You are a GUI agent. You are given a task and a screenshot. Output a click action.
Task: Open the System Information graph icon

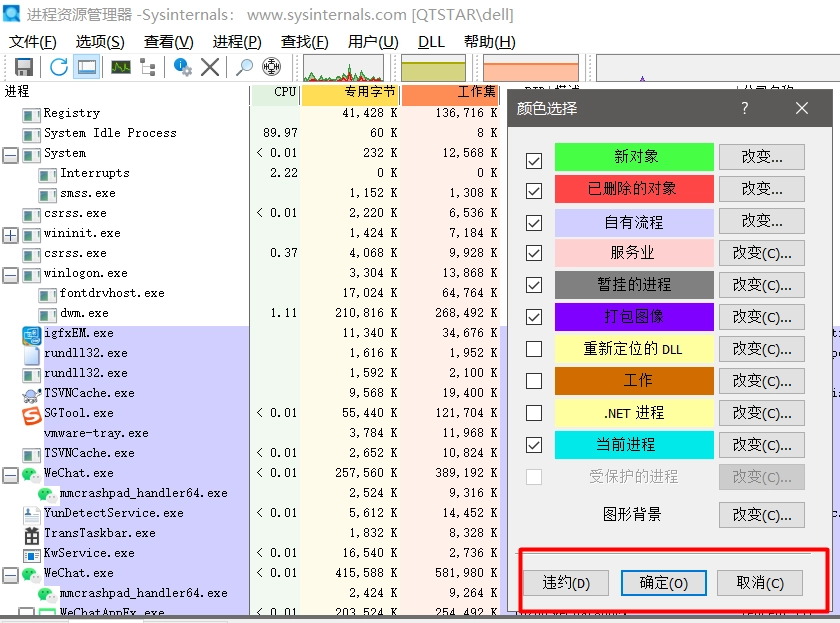[121, 67]
